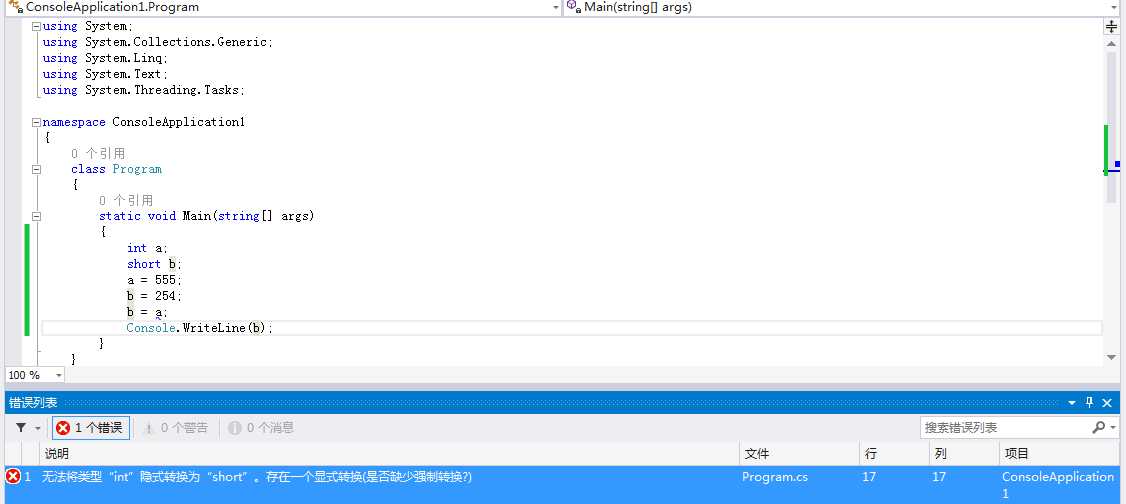Image resolution: width=1126 pixels, height=504 pixels.
Task: Sort by the 列 column header
Action: tap(963, 454)
